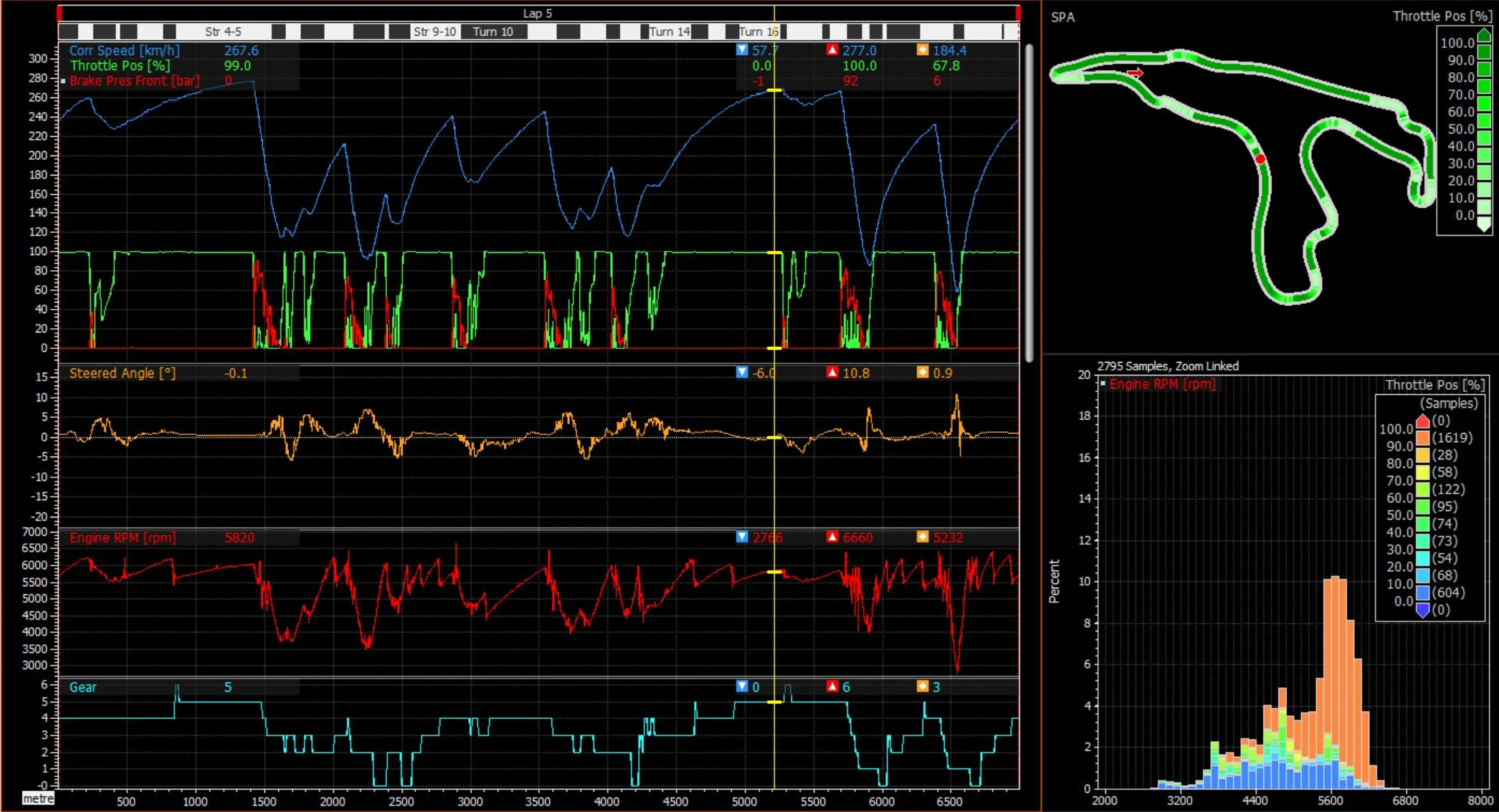This screenshot has height=812, width=1499.
Task: Click the SPA track name label
Action: click(x=1061, y=17)
